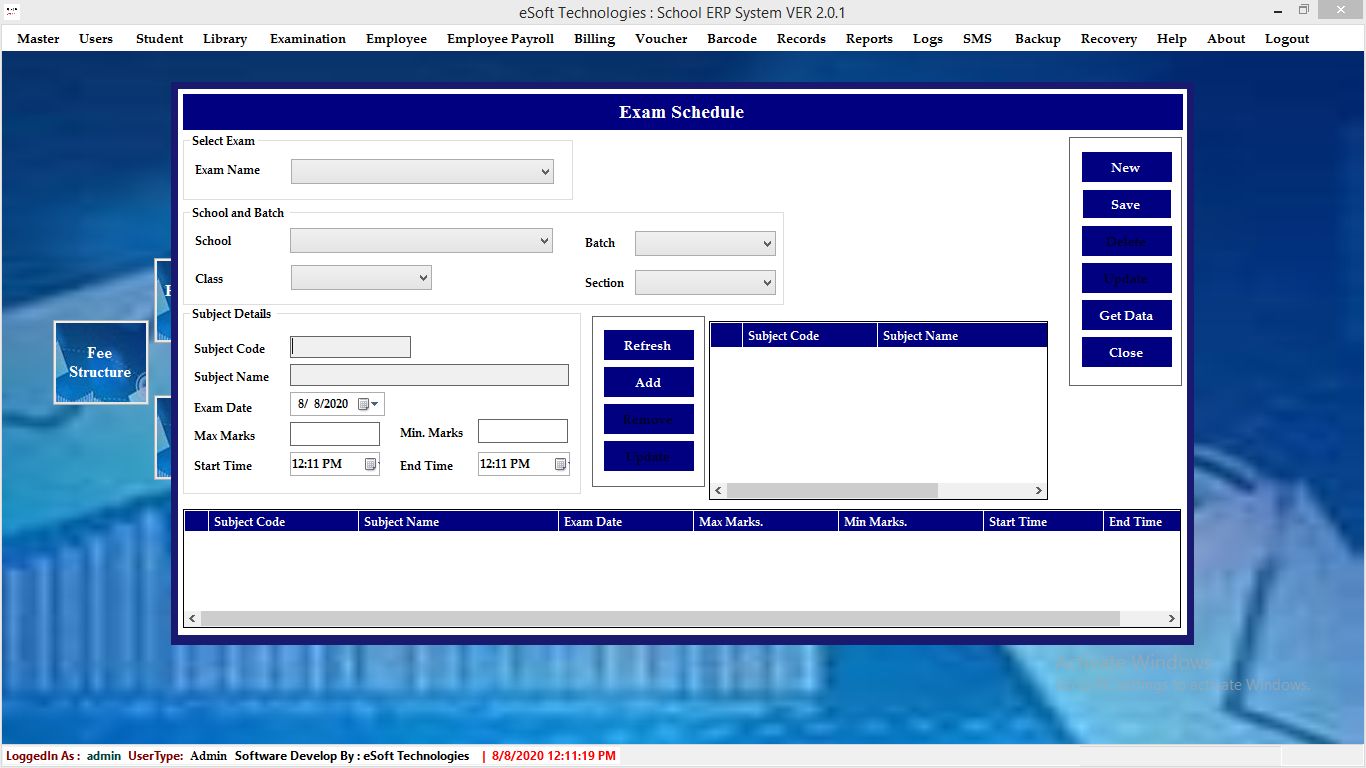Image resolution: width=1366 pixels, height=768 pixels.
Task: Click the subject list scrollbar left arrow
Action: tap(717, 491)
